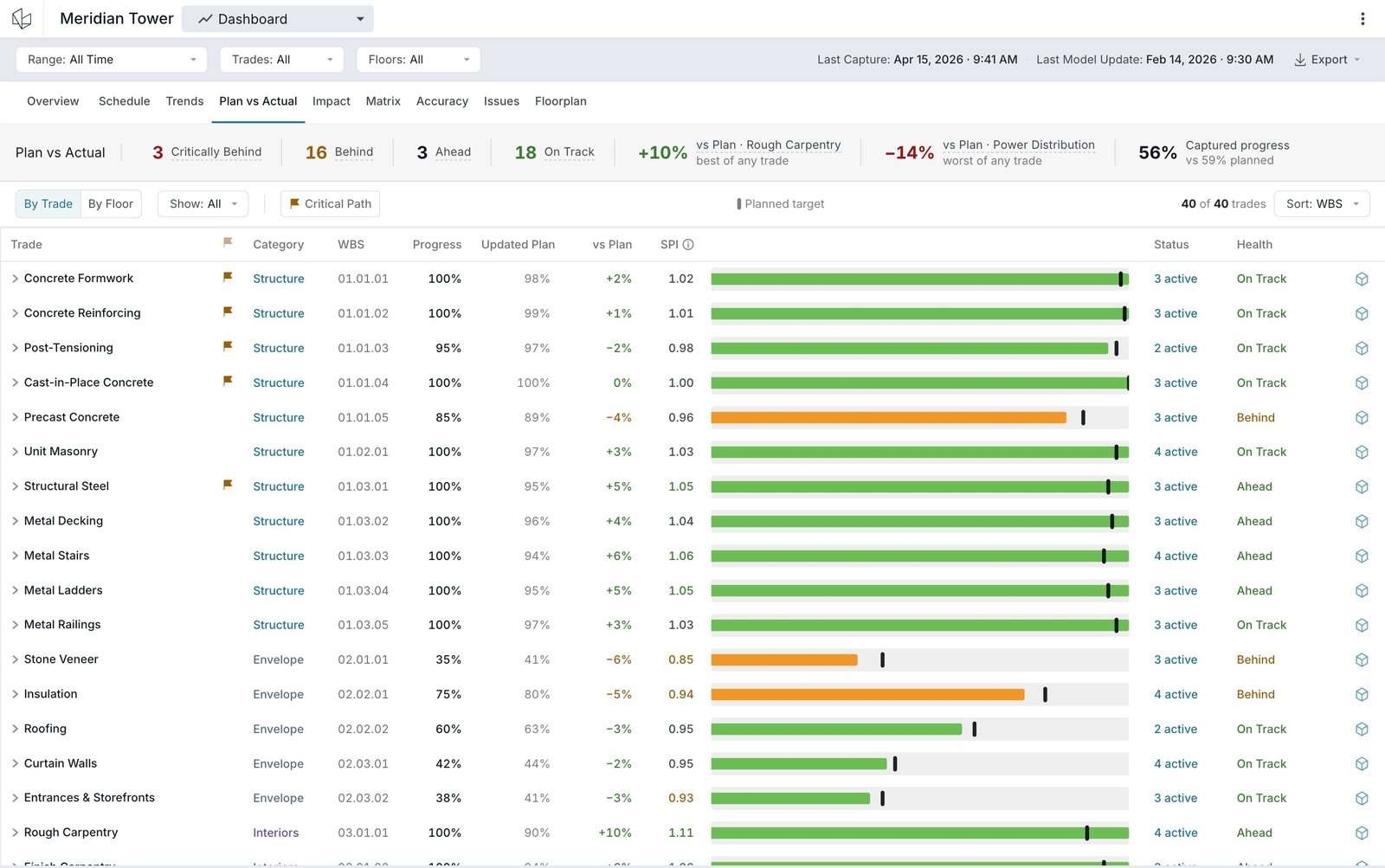Open 3D model view for Concrete Formwork
1385x868 pixels.
coord(1362,279)
